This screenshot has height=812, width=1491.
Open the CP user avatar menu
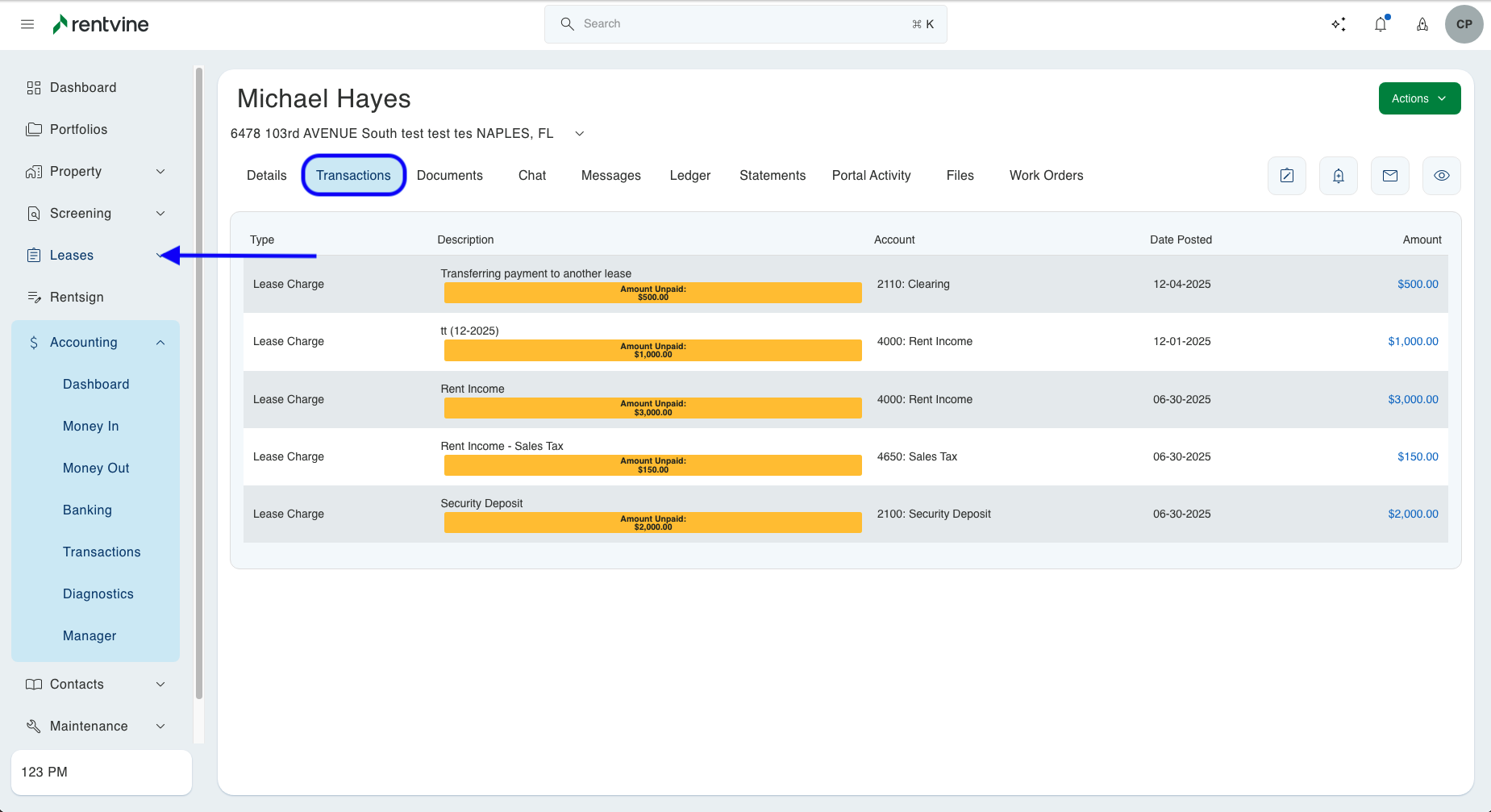pos(1464,24)
